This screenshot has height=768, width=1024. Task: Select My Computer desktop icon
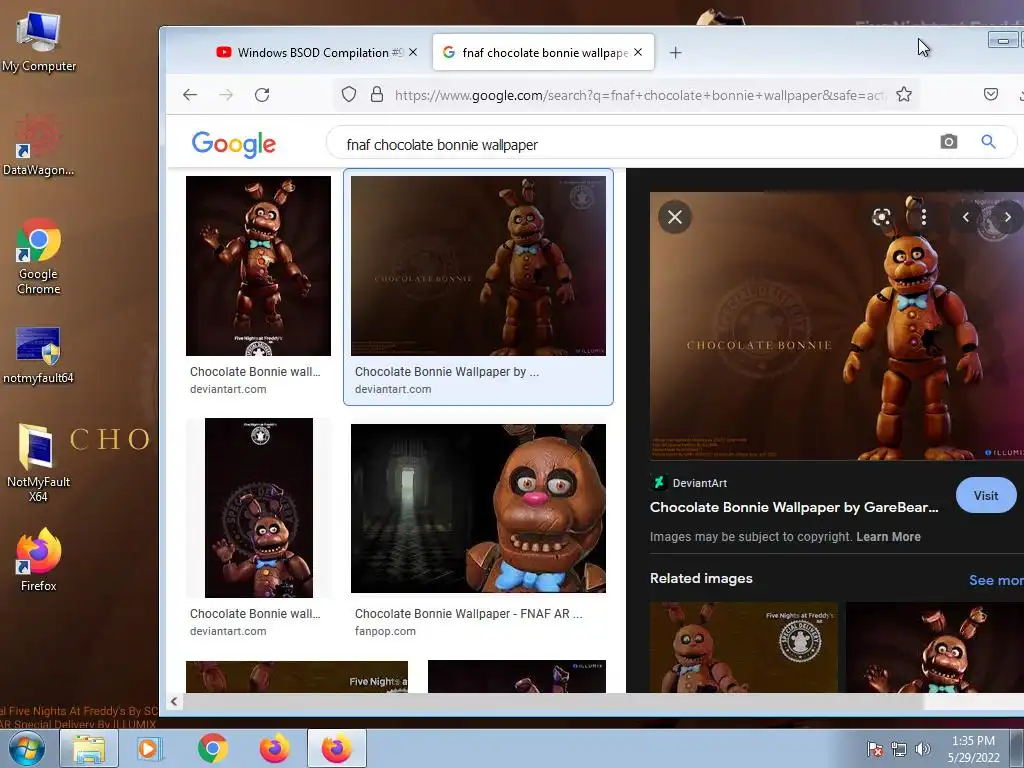click(x=39, y=43)
